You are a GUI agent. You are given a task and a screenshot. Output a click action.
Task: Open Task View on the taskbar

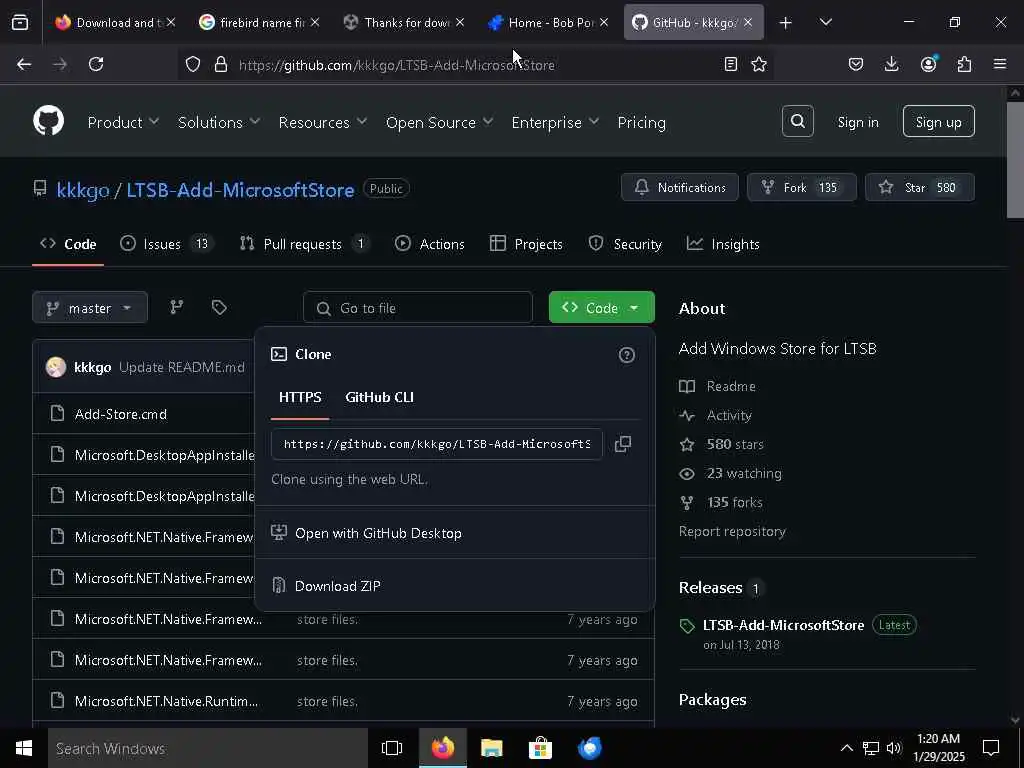click(392, 748)
